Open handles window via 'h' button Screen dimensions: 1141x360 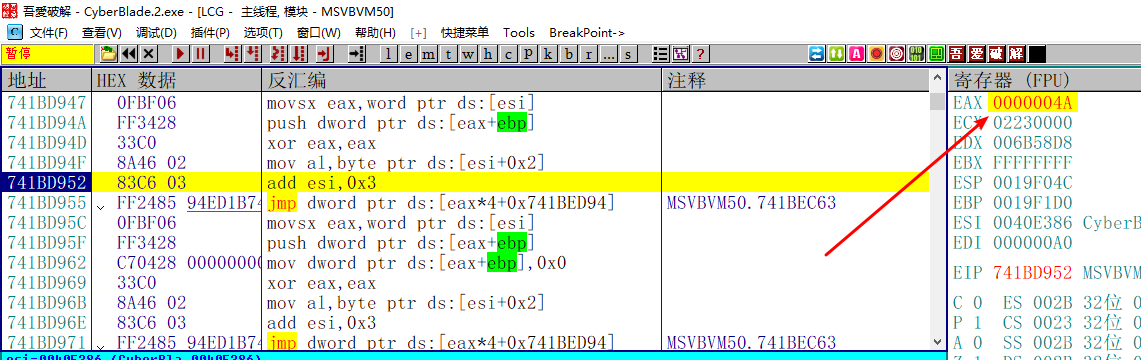click(488, 54)
